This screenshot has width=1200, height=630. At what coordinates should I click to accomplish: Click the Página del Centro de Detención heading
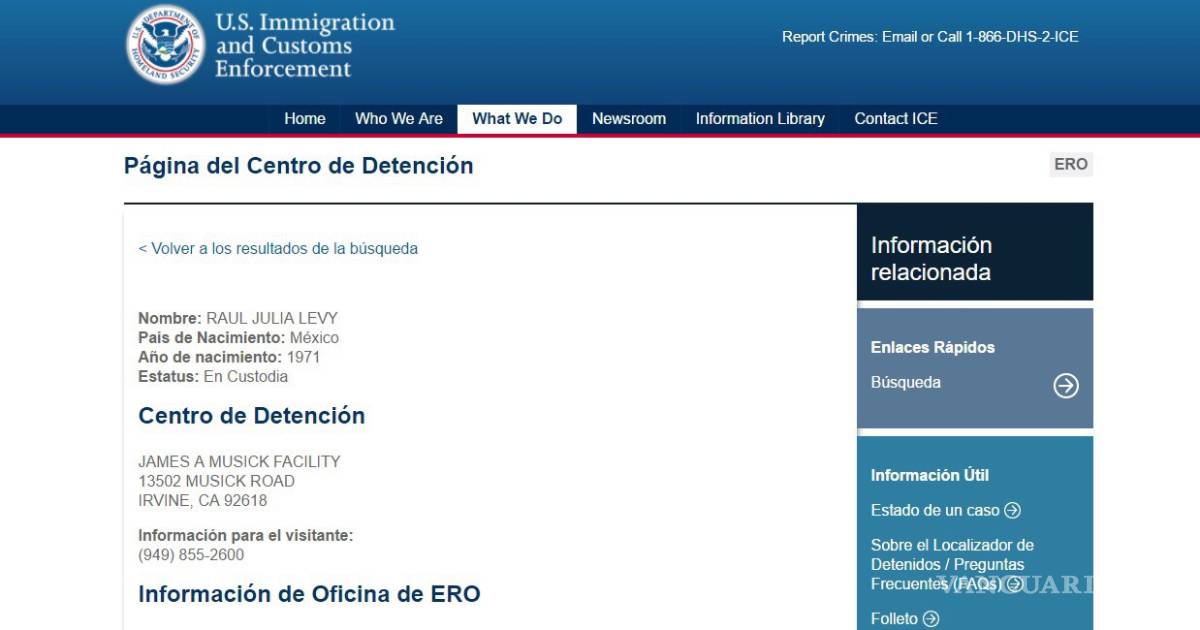click(299, 166)
